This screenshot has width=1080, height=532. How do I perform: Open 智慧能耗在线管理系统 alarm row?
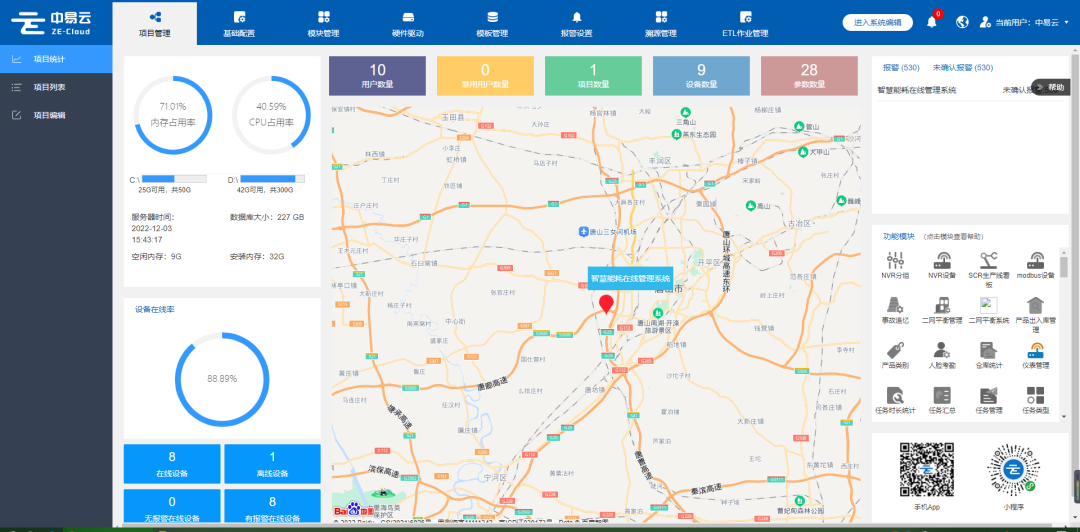pyautogui.click(x=970, y=90)
